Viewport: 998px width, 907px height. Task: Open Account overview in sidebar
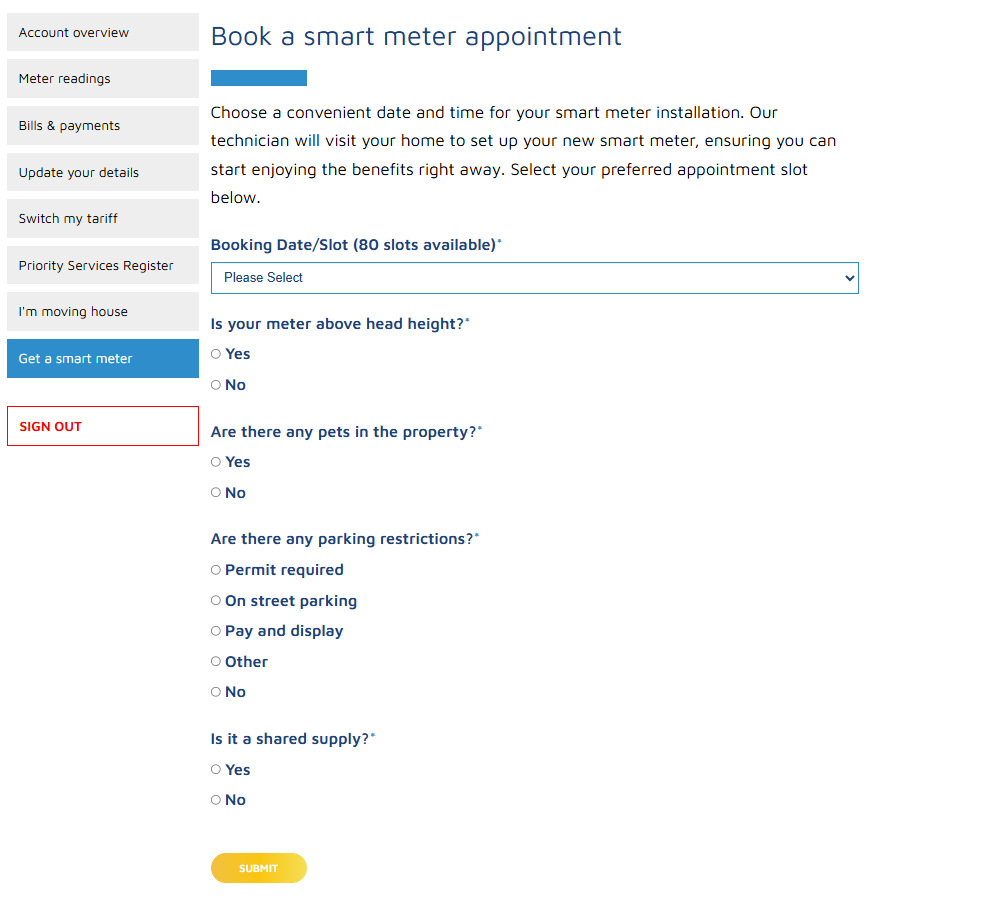103,32
